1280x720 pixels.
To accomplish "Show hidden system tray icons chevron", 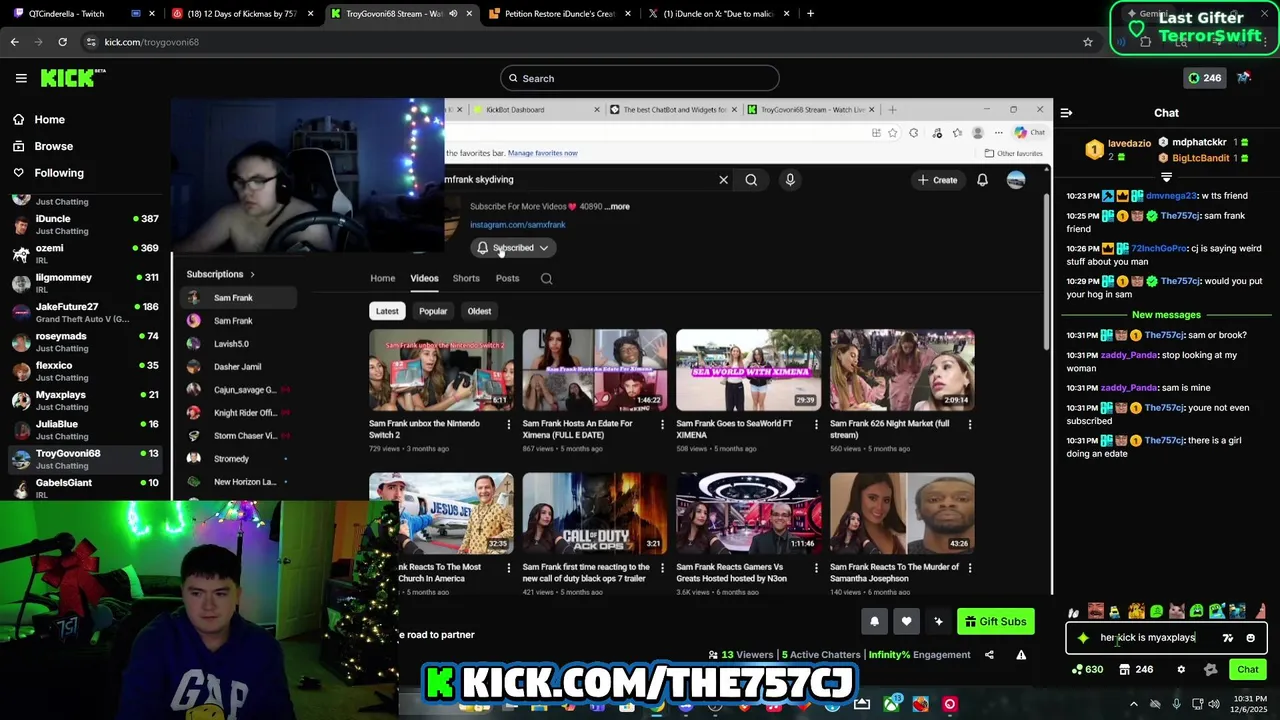I will 1133,704.
